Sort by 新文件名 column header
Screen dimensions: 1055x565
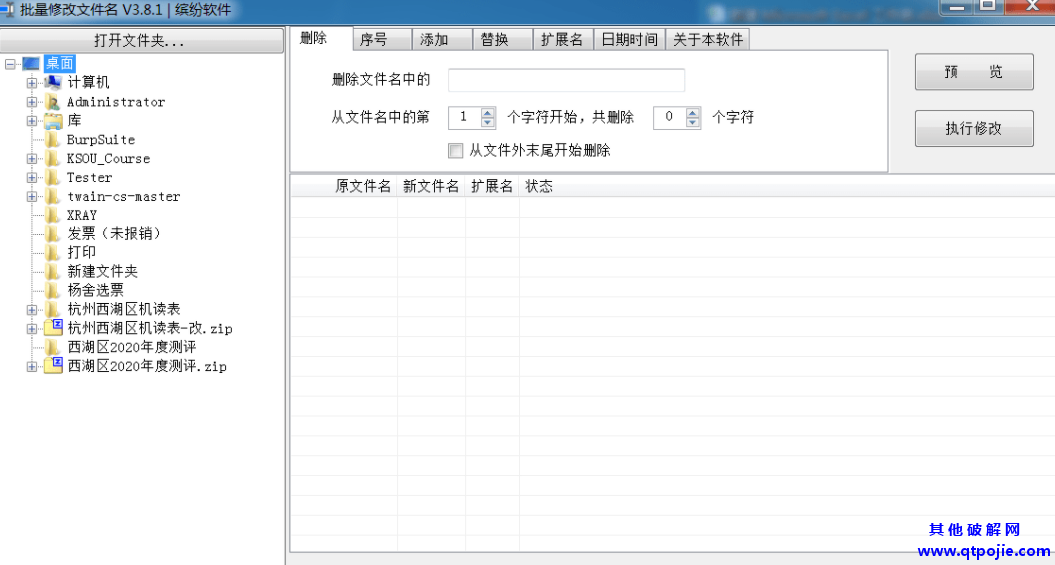[431, 186]
